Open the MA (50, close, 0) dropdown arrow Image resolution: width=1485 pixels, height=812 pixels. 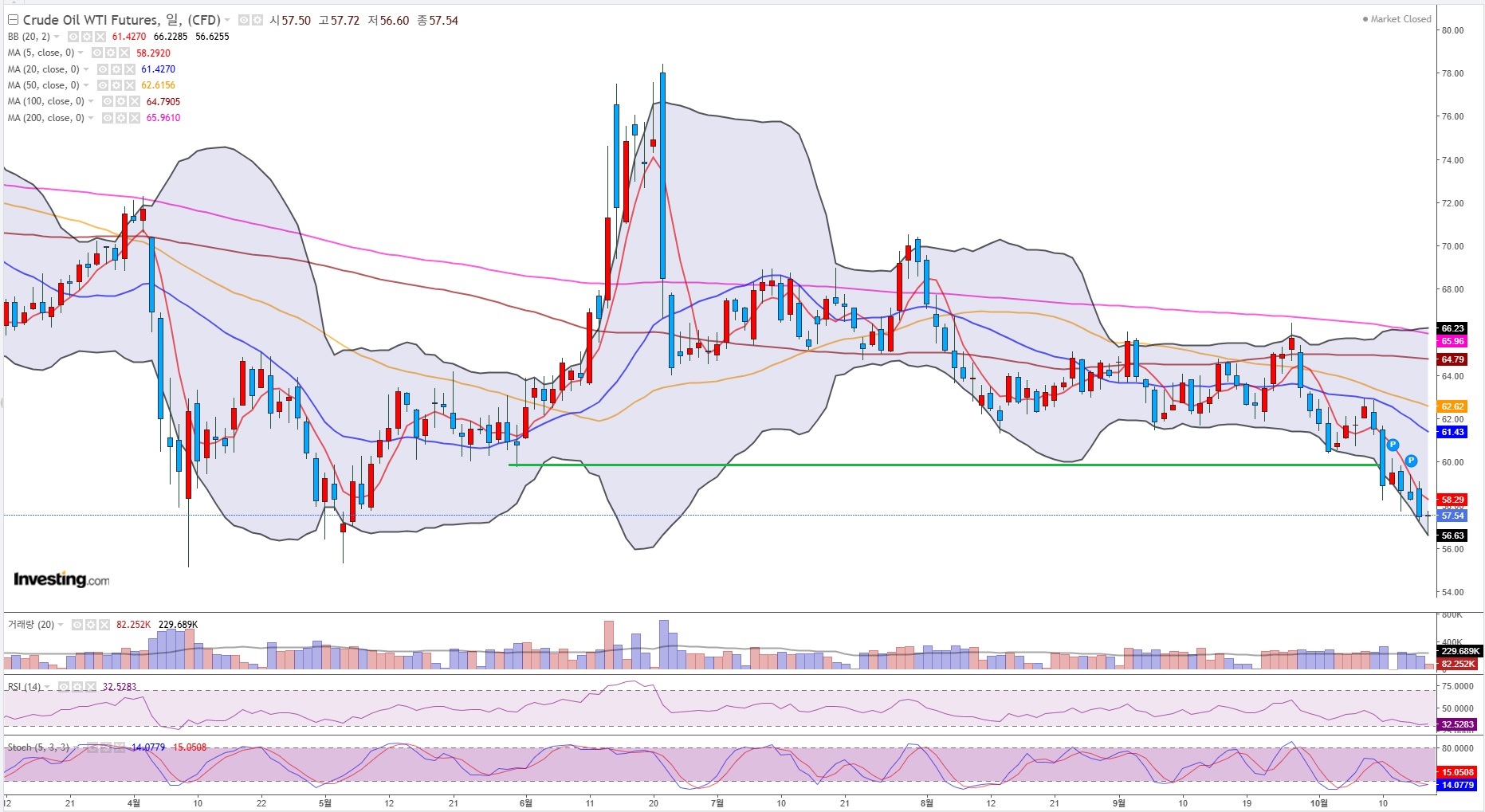[86, 85]
